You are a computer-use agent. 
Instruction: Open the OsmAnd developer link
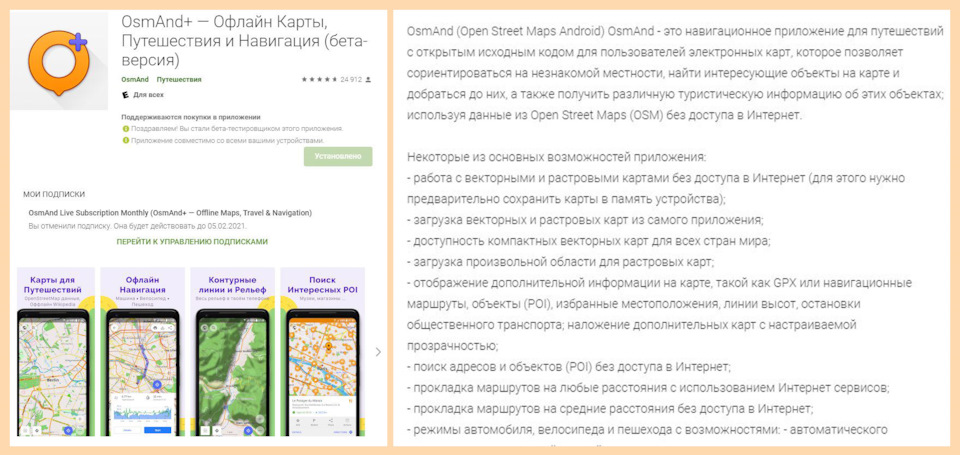point(133,80)
